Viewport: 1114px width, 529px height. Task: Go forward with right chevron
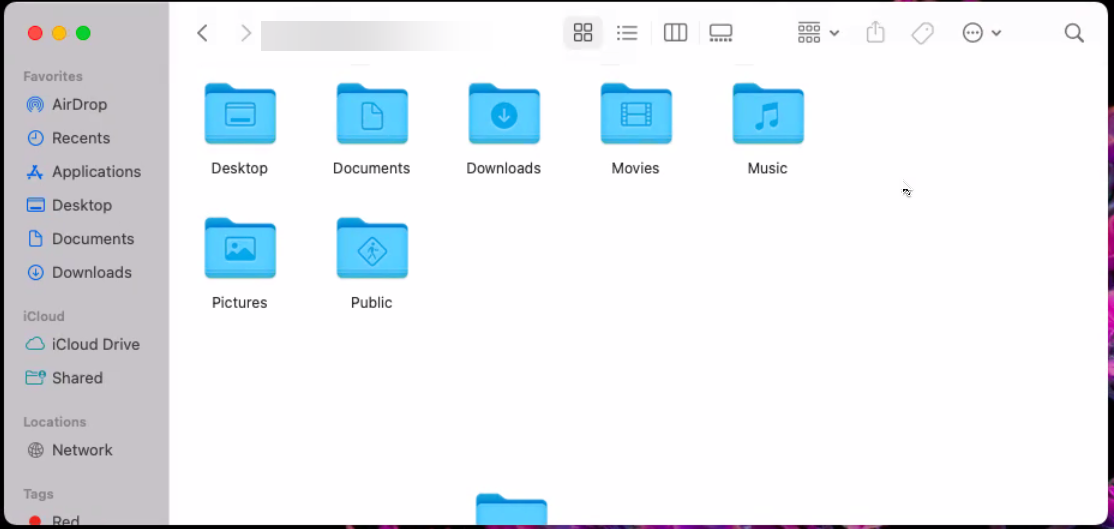point(246,33)
